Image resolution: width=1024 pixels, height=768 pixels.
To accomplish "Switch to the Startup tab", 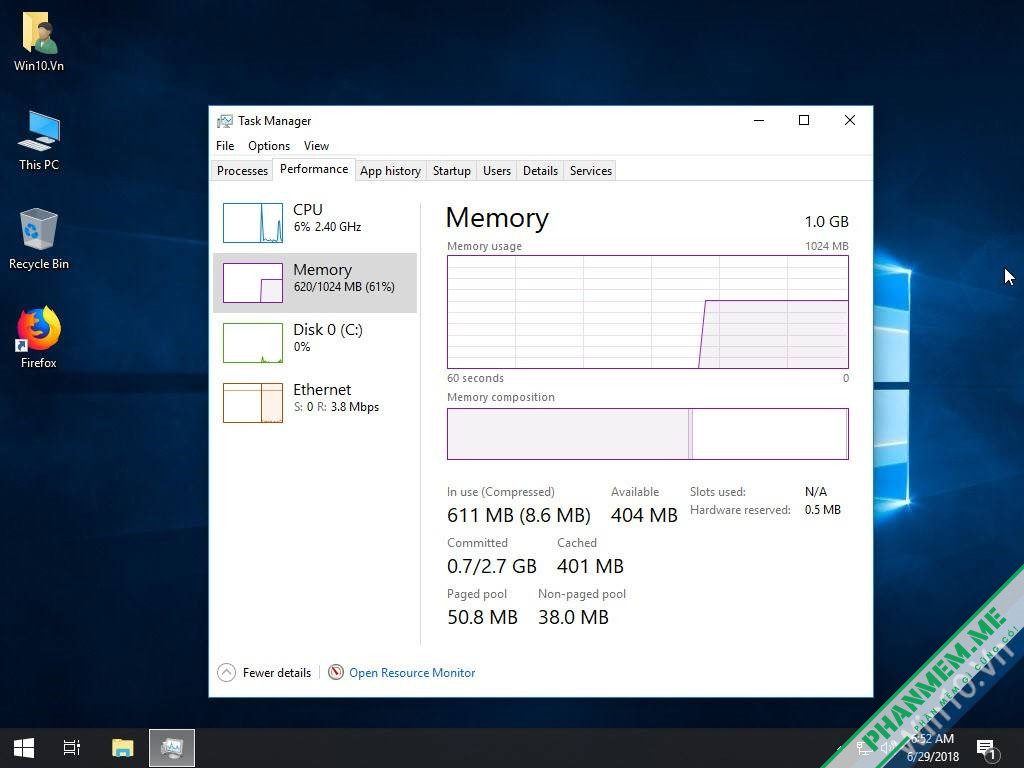I will tap(451, 170).
